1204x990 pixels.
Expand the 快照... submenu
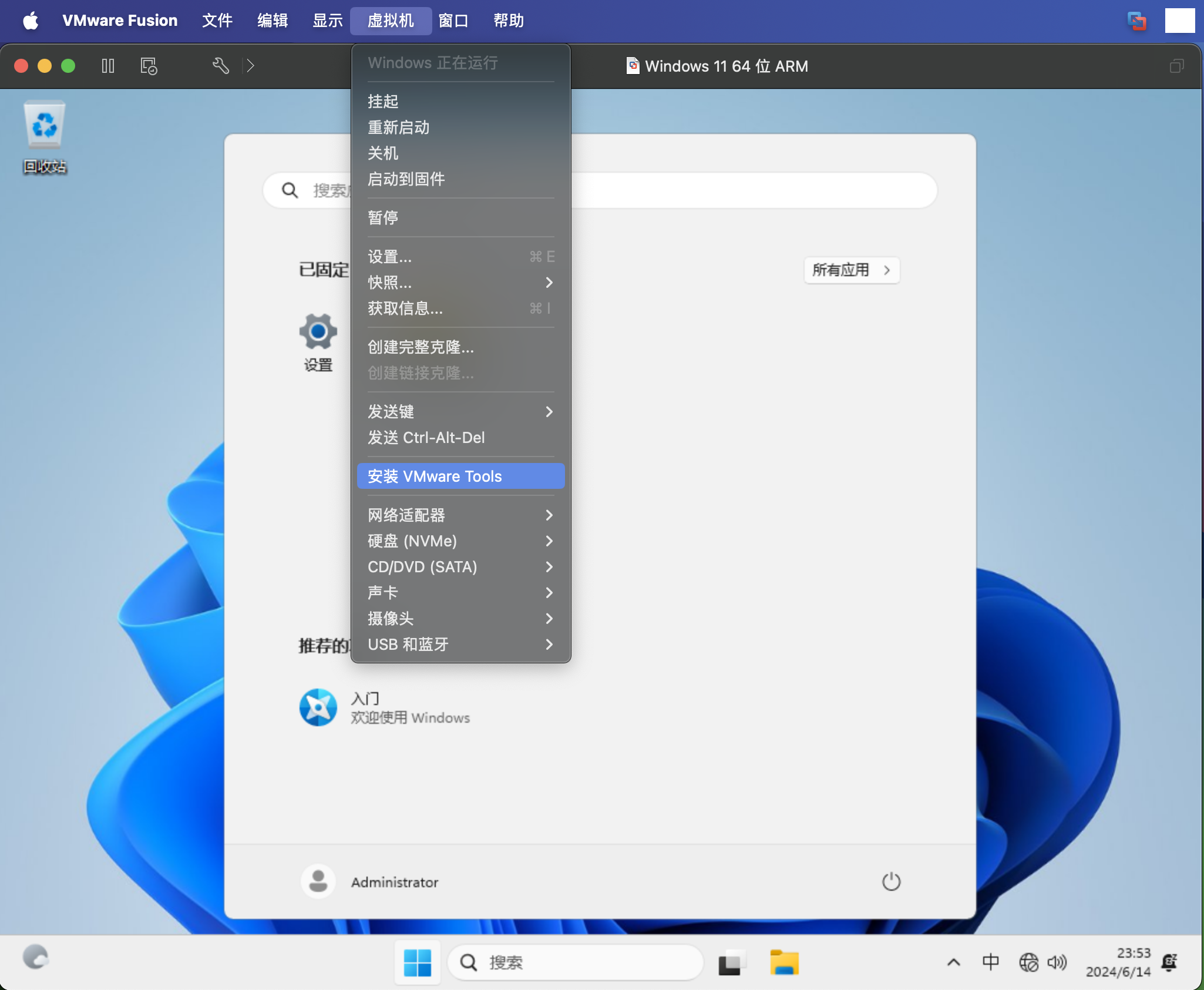click(x=460, y=283)
